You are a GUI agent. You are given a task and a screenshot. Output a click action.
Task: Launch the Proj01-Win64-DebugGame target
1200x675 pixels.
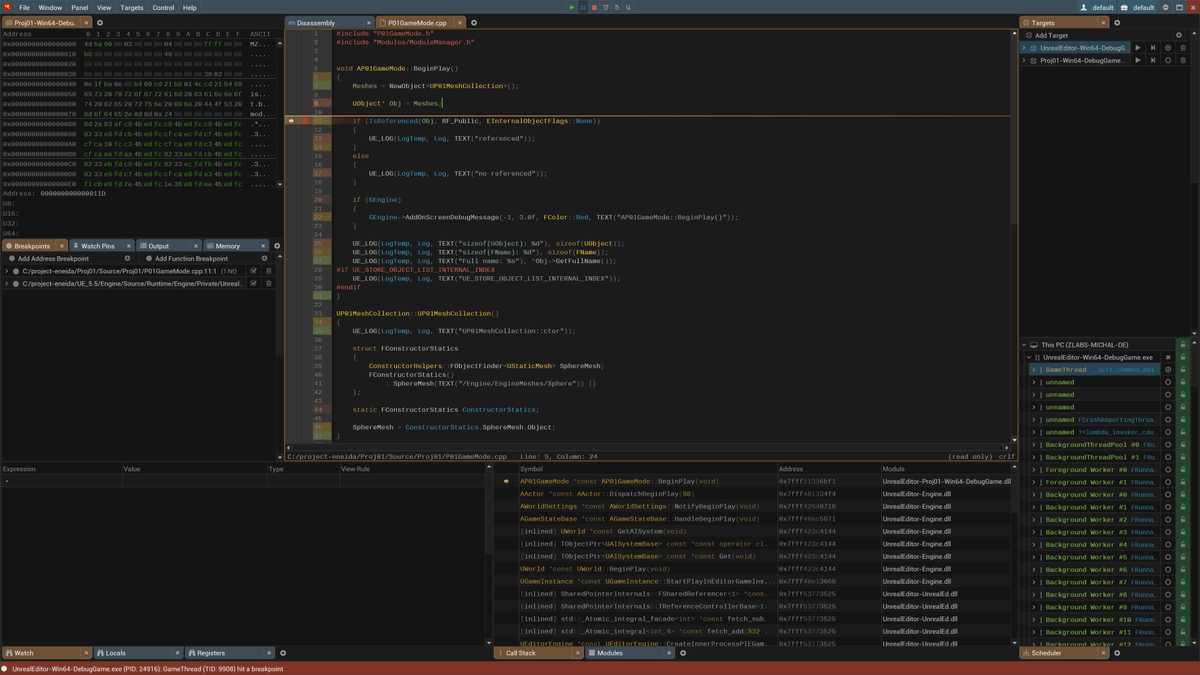click(x=1138, y=60)
